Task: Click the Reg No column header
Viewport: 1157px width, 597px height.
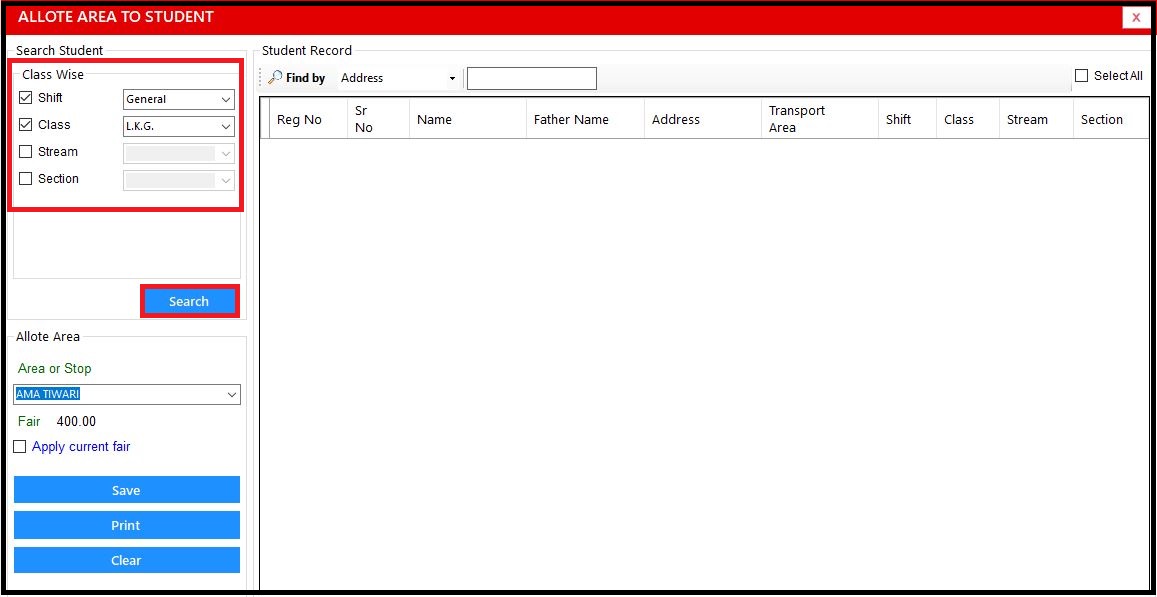Action: [308, 119]
